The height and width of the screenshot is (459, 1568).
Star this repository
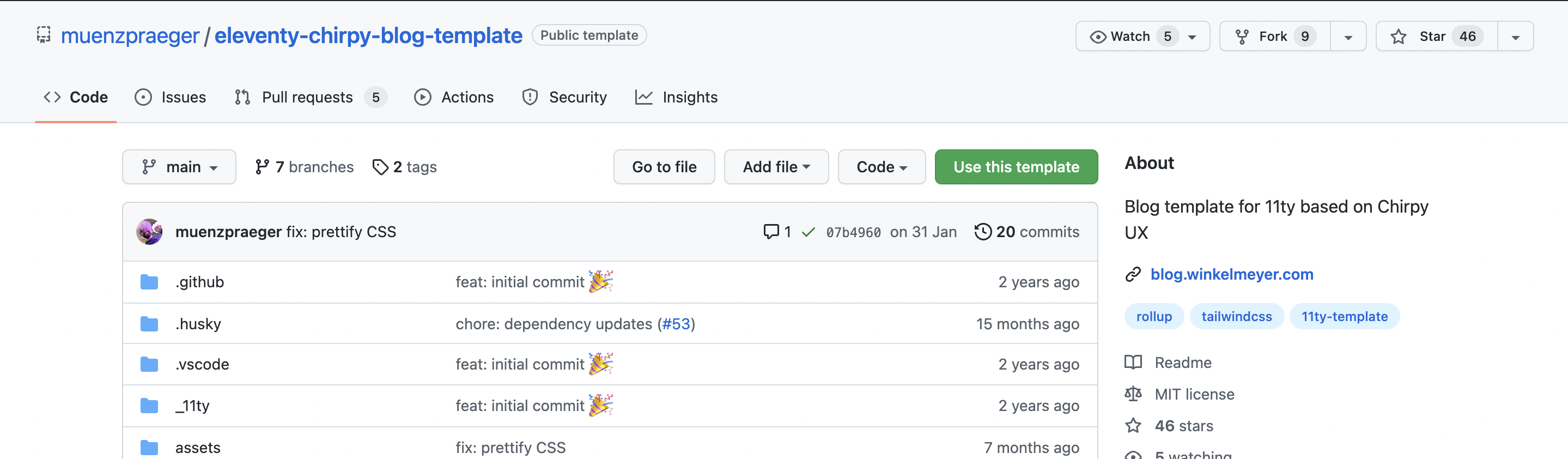[x=1437, y=37]
